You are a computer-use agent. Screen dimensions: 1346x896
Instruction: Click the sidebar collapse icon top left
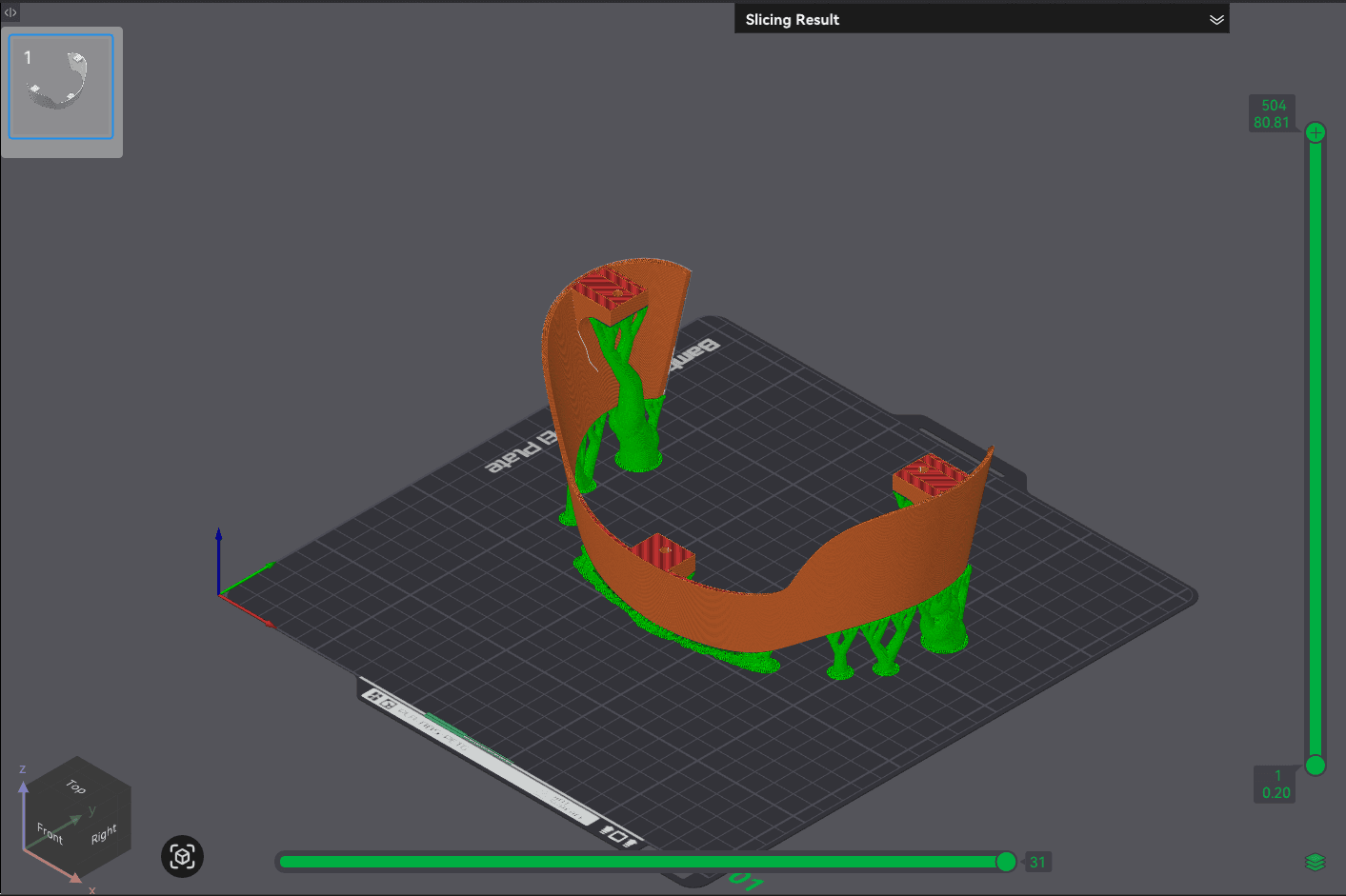[10, 12]
